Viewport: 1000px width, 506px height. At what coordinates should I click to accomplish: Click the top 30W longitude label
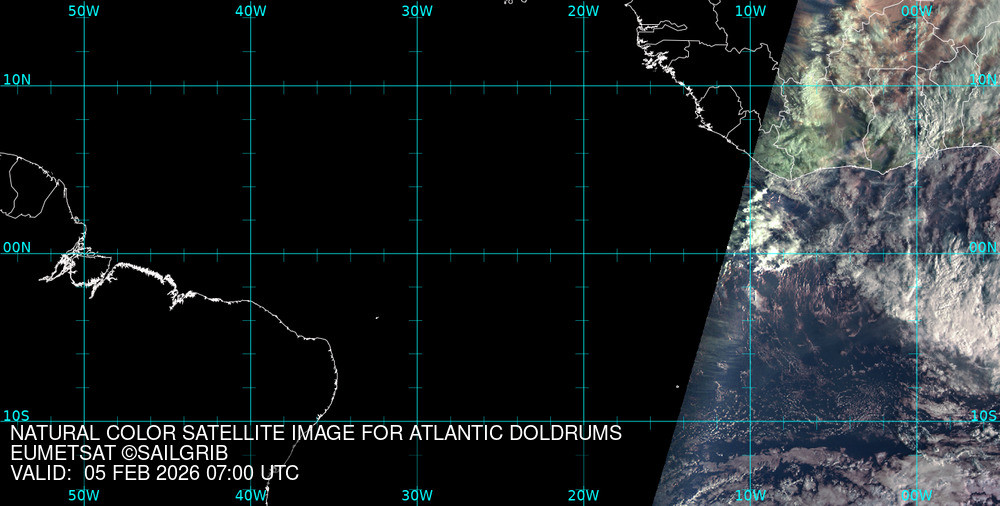[x=416, y=11]
